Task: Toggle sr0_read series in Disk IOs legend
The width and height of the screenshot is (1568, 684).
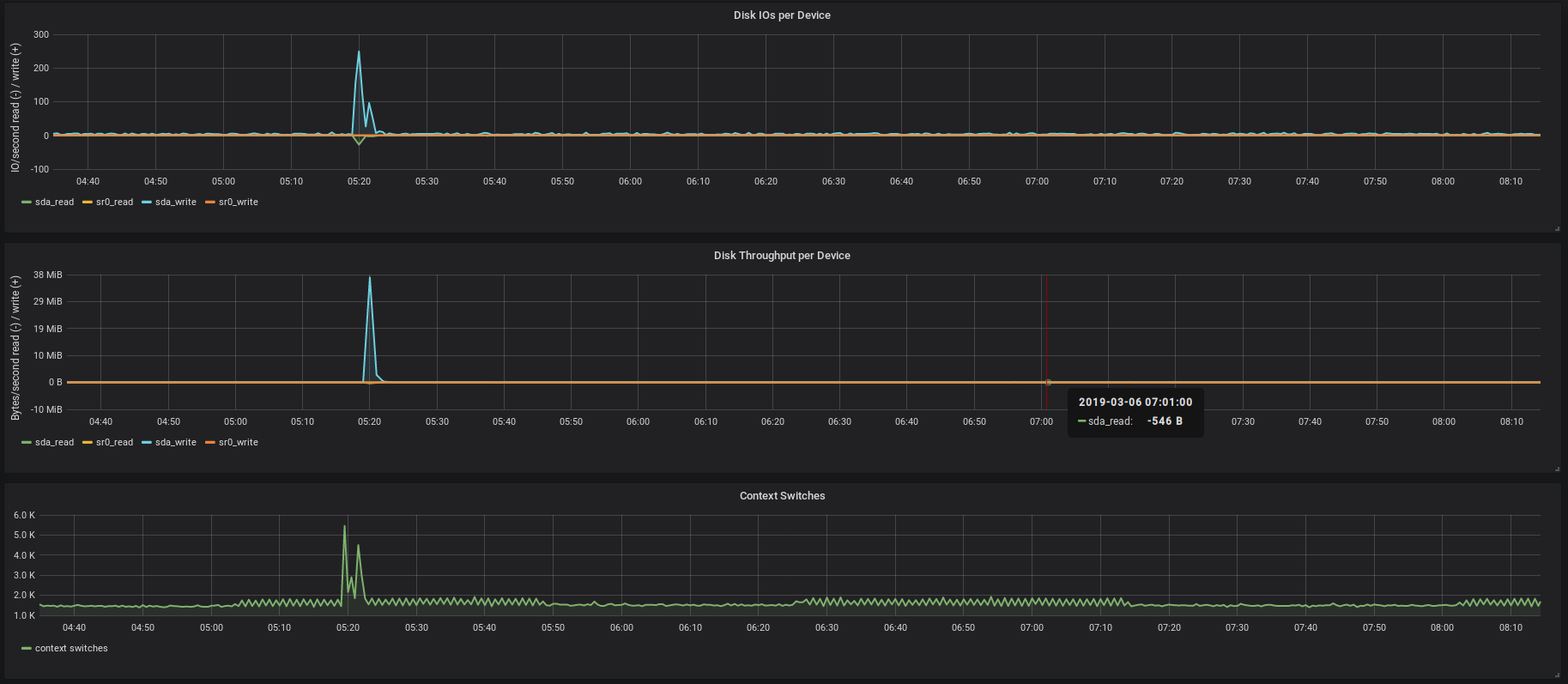Action: click(114, 203)
